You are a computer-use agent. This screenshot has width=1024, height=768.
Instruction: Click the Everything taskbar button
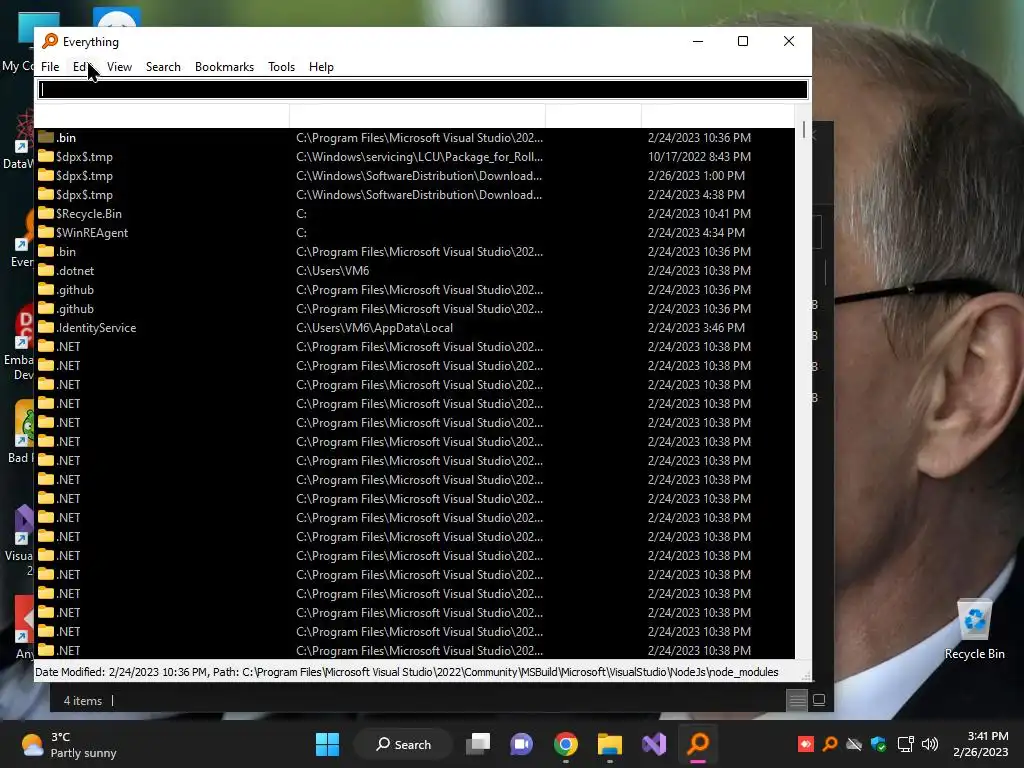coord(697,744)
